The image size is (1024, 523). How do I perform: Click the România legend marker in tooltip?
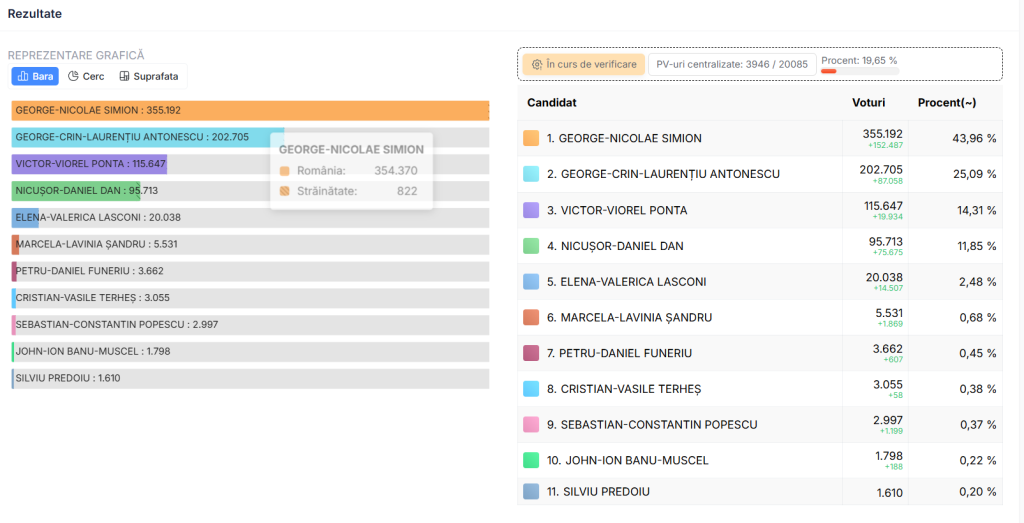click(x=285, y=171)
